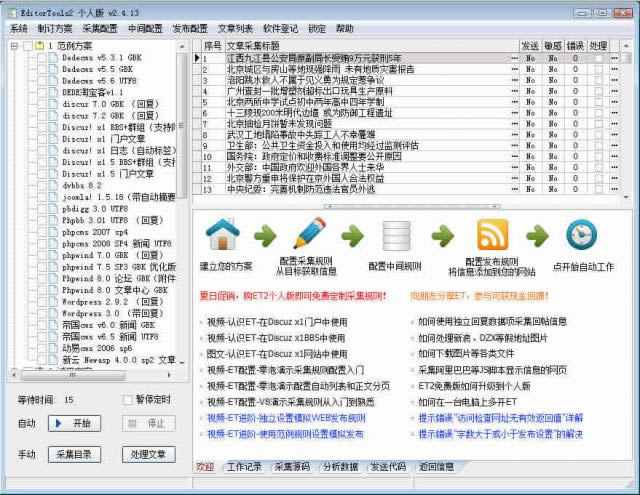Check the box next to discuz 7.0 GBK

coord(42,104)
